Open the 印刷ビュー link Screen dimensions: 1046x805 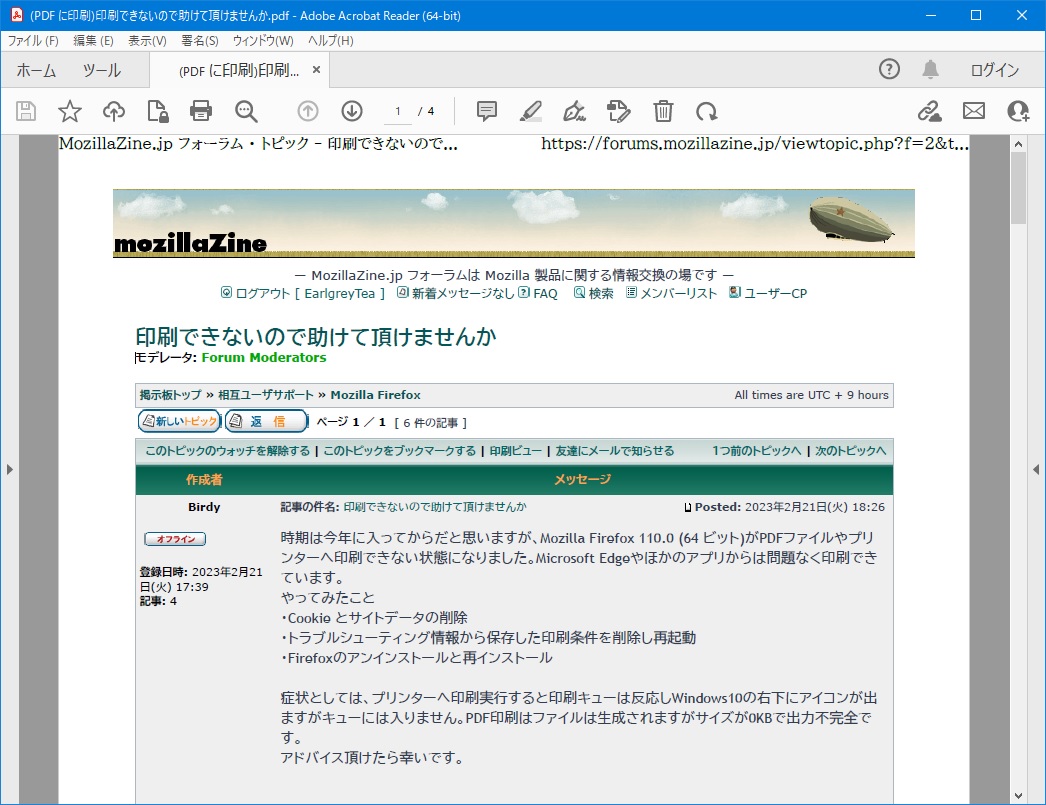coord(516,451)
